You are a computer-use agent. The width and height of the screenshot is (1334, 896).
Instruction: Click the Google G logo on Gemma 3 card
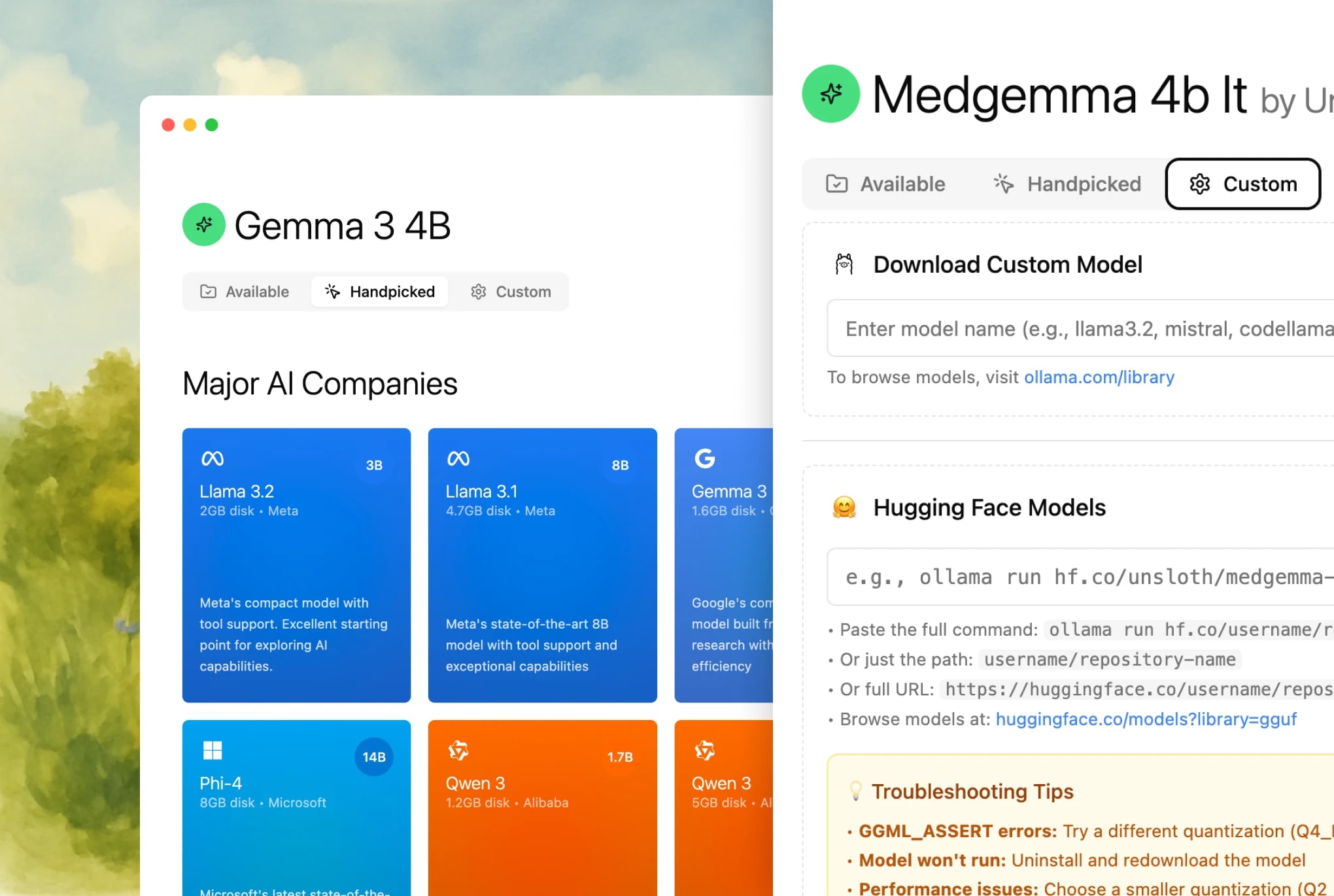pyautogui.click(x=705, y=458)
